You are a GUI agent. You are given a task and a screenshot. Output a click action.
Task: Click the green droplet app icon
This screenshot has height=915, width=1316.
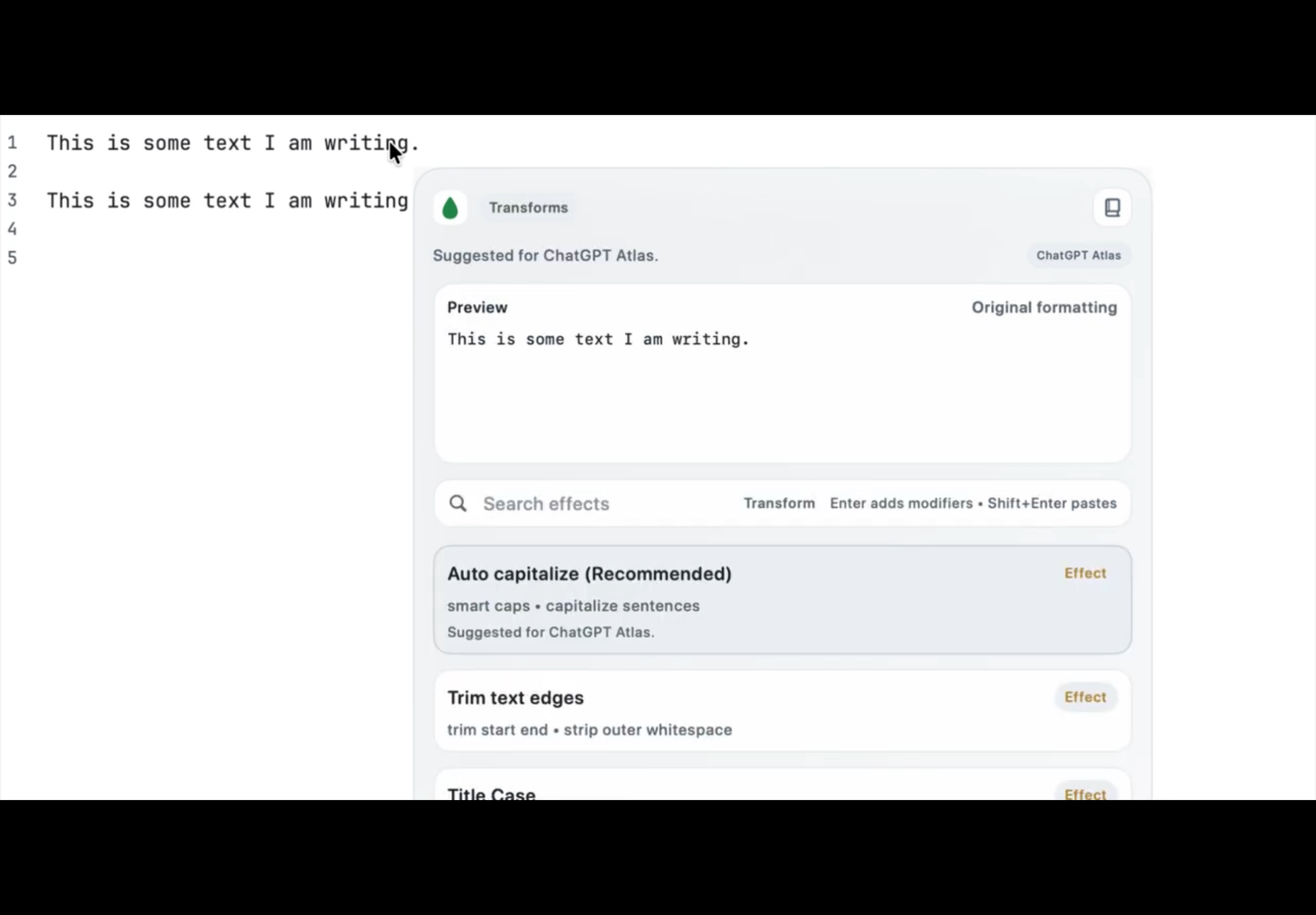coord(451,208)
